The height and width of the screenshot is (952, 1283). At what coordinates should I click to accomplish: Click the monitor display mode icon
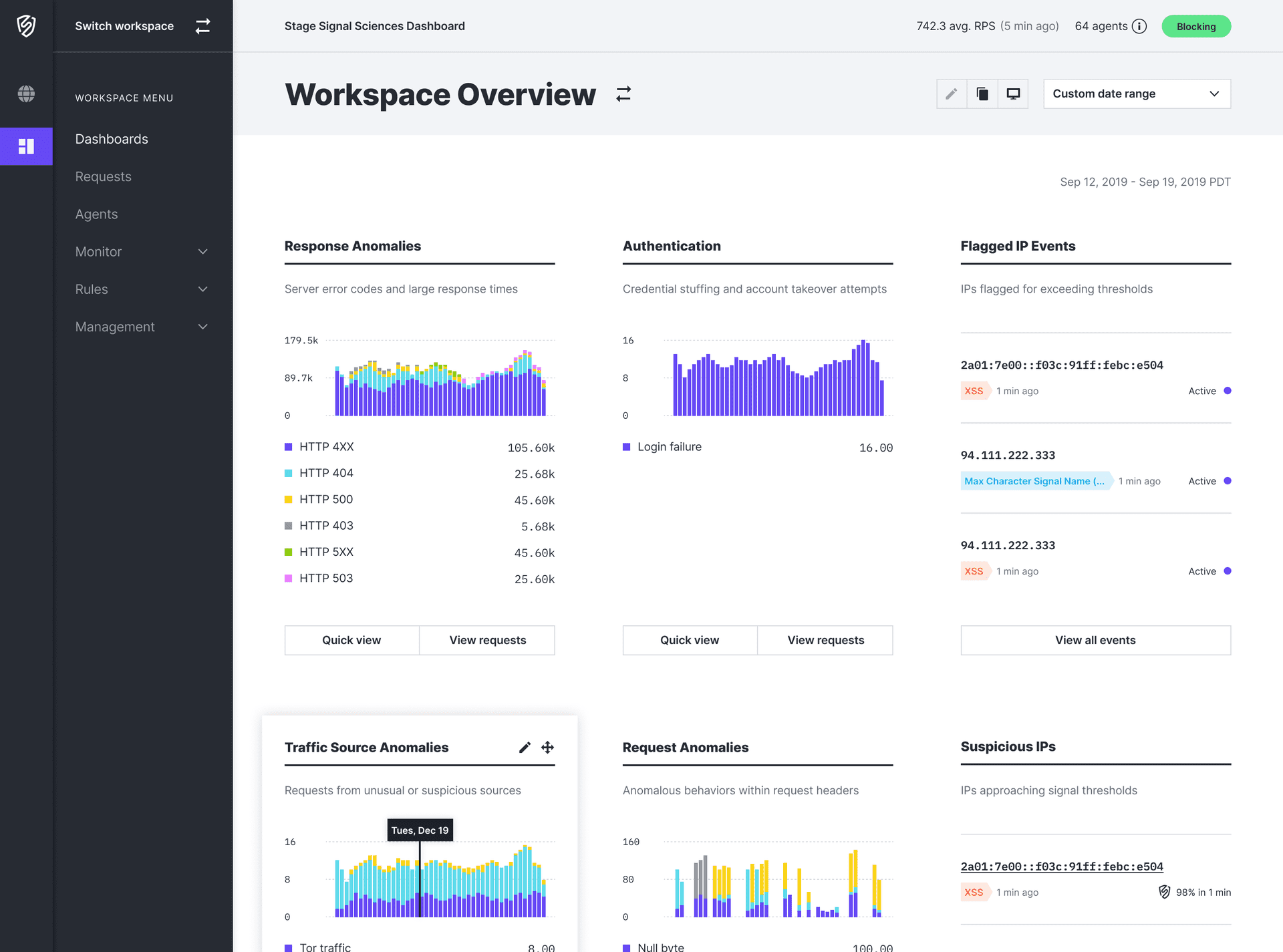click(x=1013, y=94)
